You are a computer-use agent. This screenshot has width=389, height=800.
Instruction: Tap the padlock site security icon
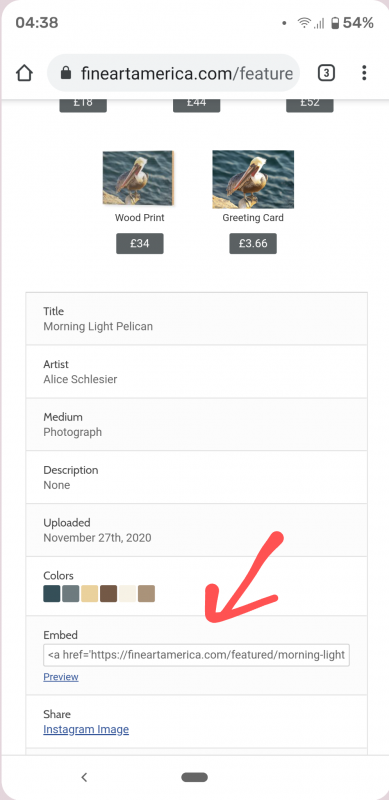point(65,73)
